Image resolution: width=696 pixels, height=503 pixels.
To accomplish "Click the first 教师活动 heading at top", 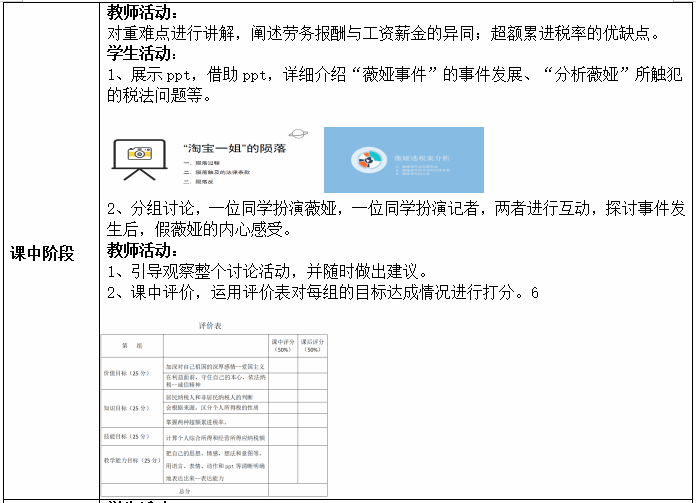I will 143,13.
